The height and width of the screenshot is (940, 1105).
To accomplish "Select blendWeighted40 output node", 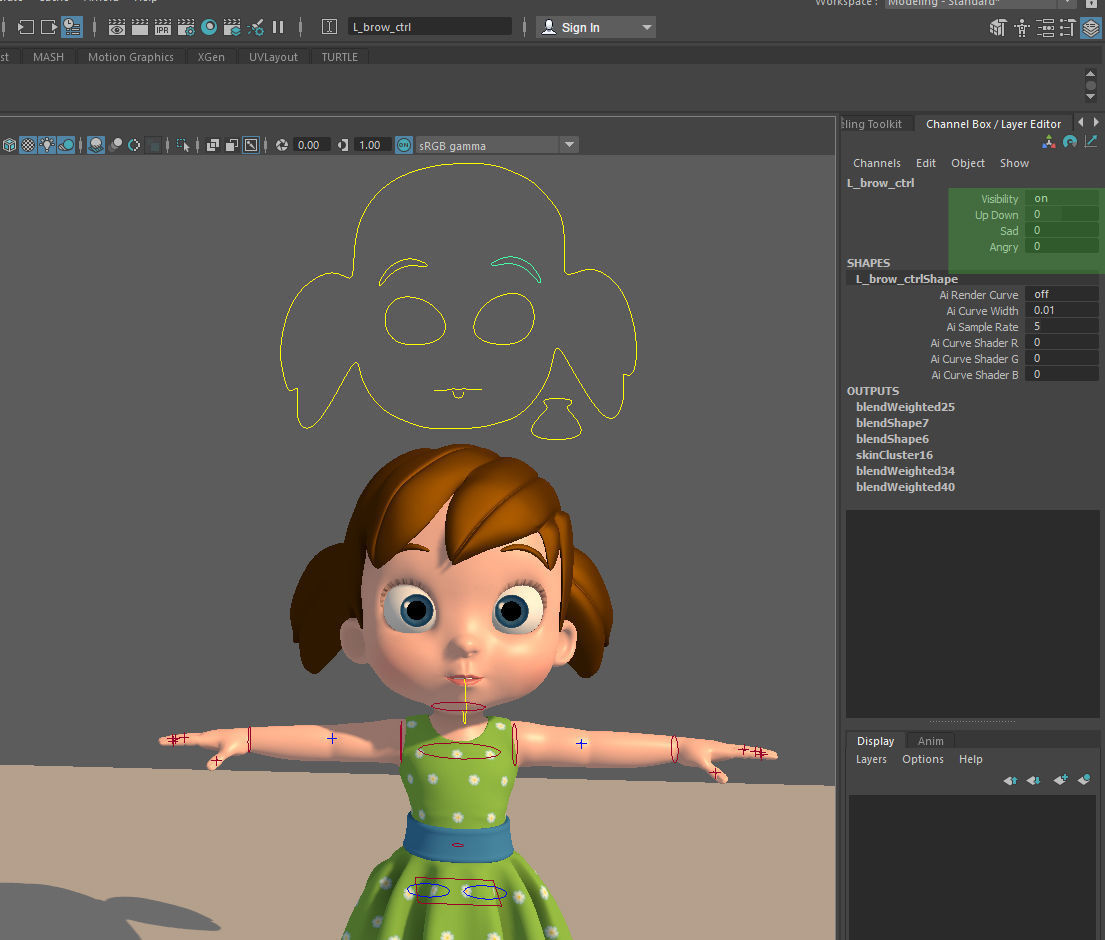I will 905,487.
